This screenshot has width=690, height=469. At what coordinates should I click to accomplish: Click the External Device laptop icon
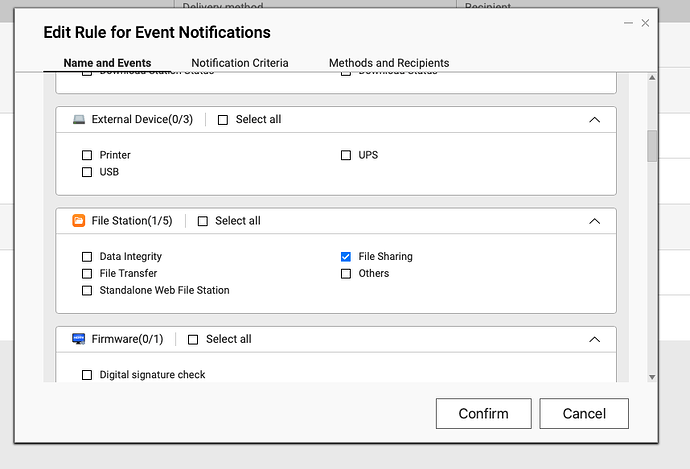coord(79,119)
